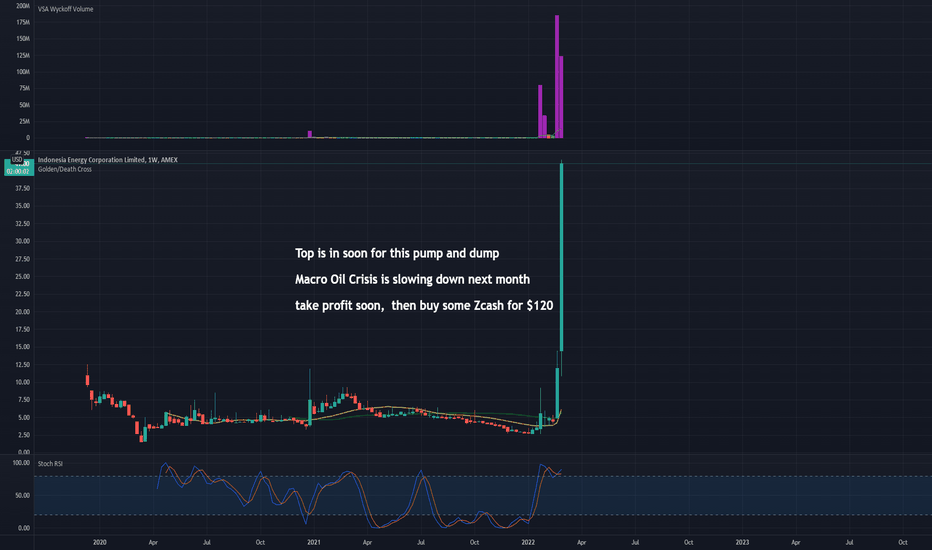
Task: Click the giant green weekly candle
Action: pos(562,257)
